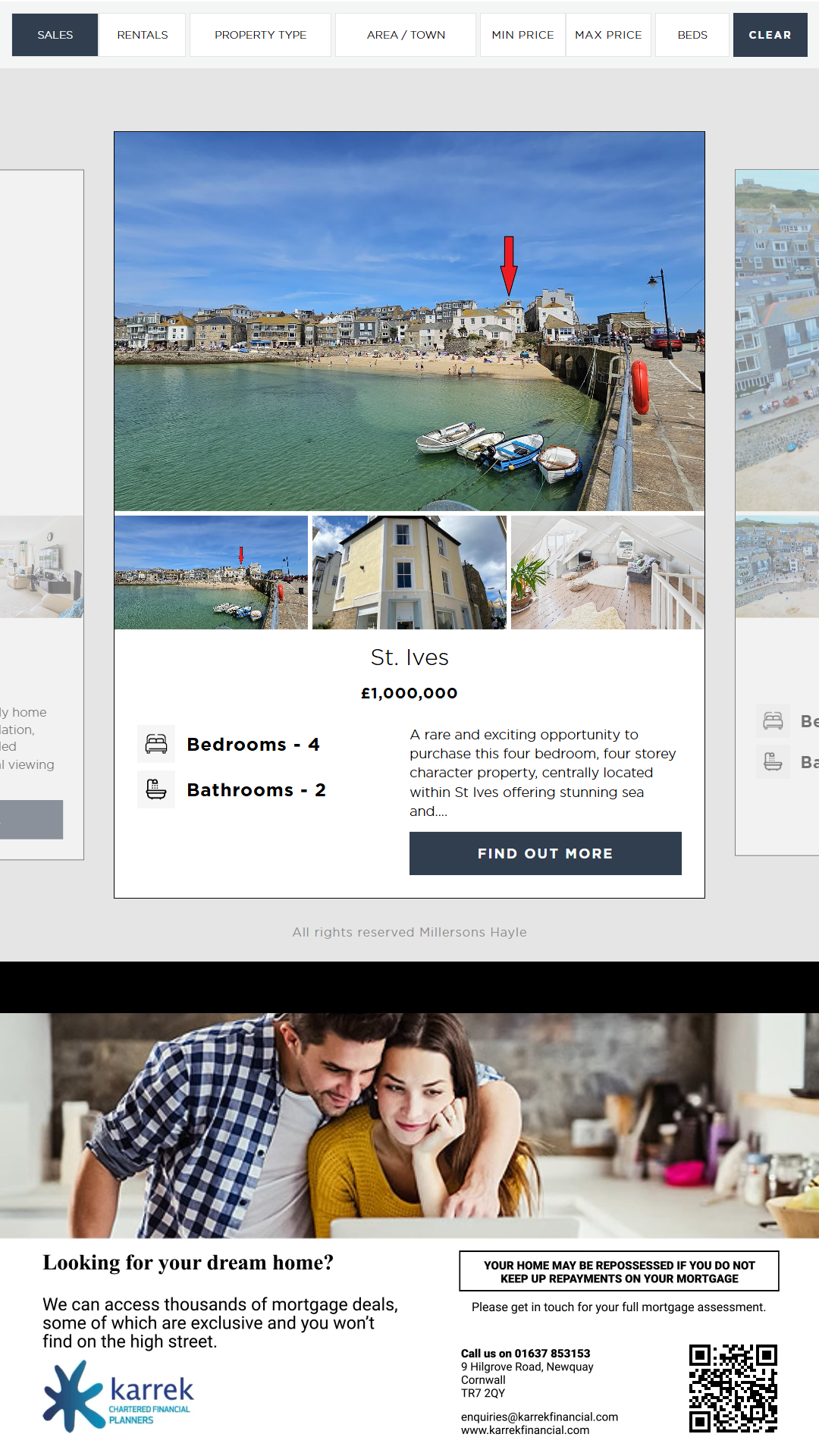
Task: Select the harbour view thumbnail
Action: click(x=211, y=573)
